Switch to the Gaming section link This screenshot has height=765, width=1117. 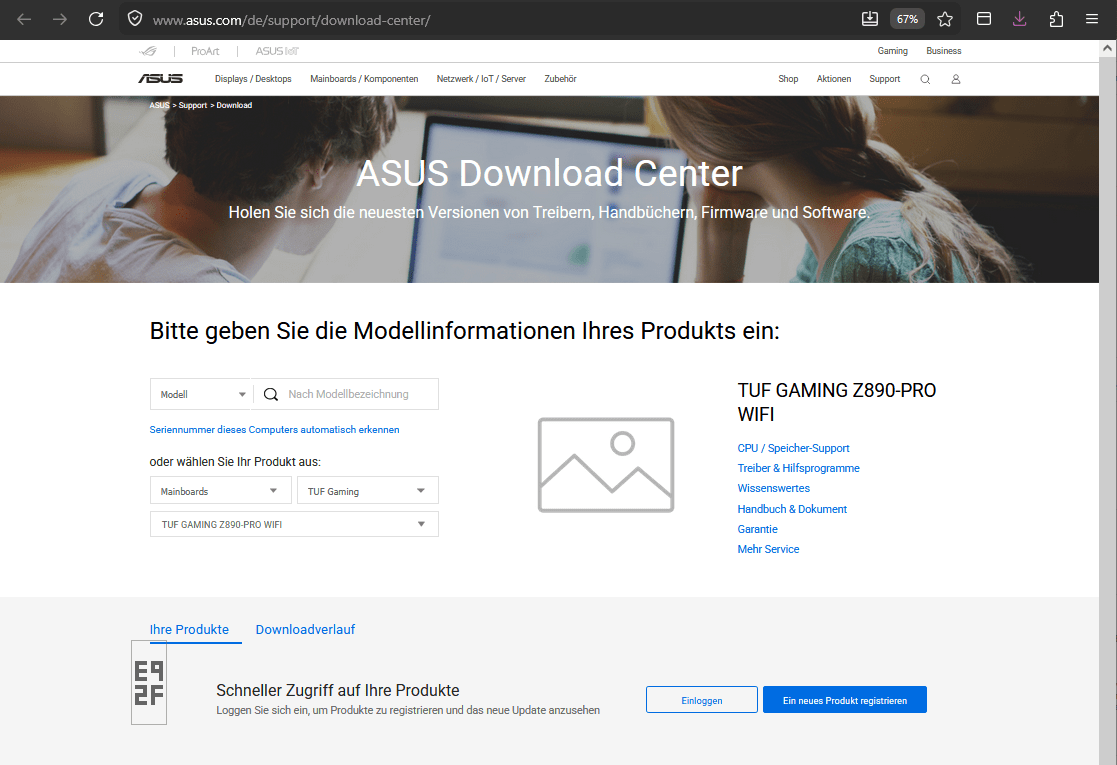tap(893, 51)
